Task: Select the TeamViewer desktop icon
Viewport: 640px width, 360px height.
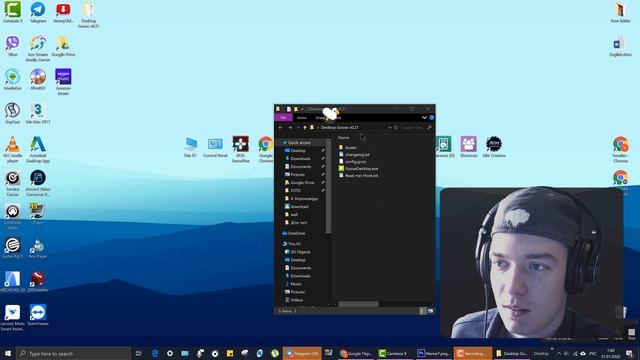Action: click(38, 315)
